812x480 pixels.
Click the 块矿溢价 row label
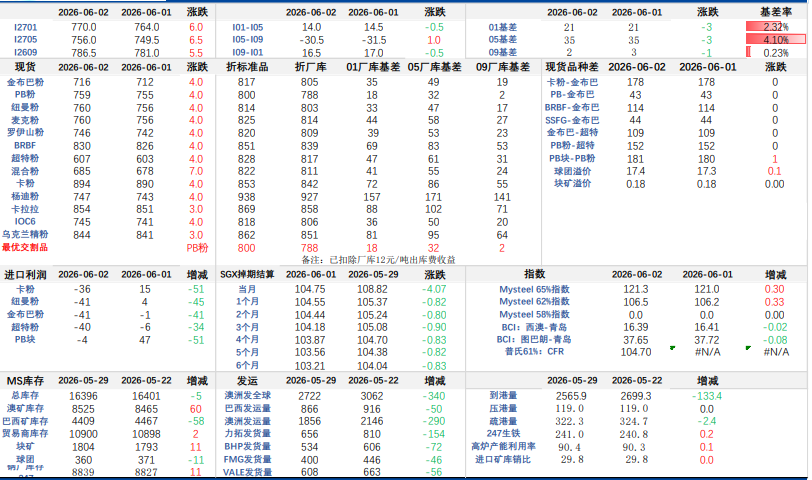point(572,183)
